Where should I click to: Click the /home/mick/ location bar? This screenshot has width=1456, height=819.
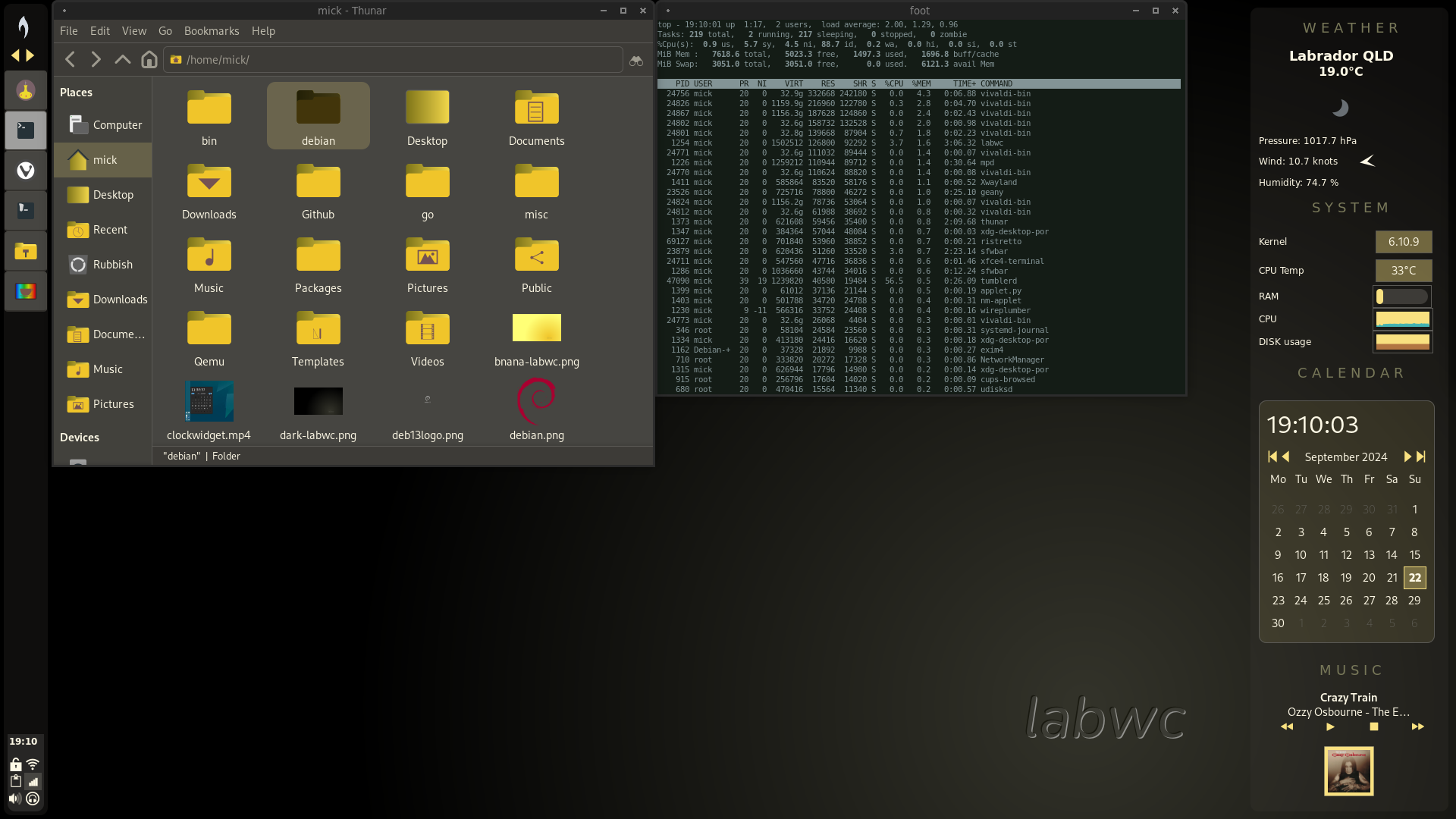click(394, 60)
